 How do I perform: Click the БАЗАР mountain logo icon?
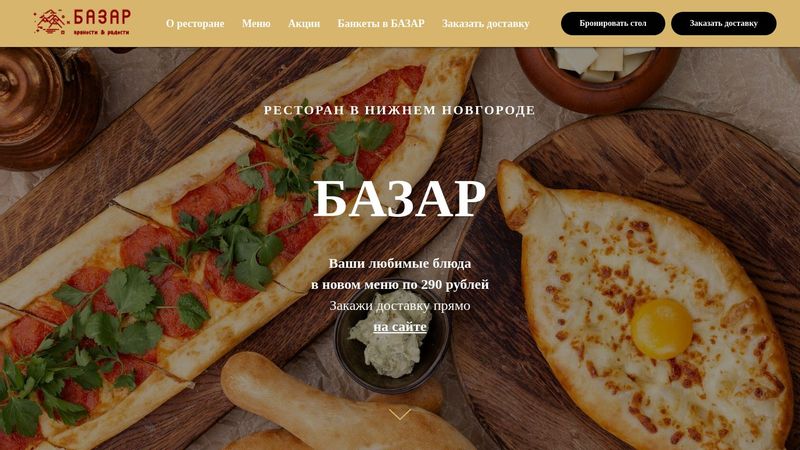[x=50, y=22]
